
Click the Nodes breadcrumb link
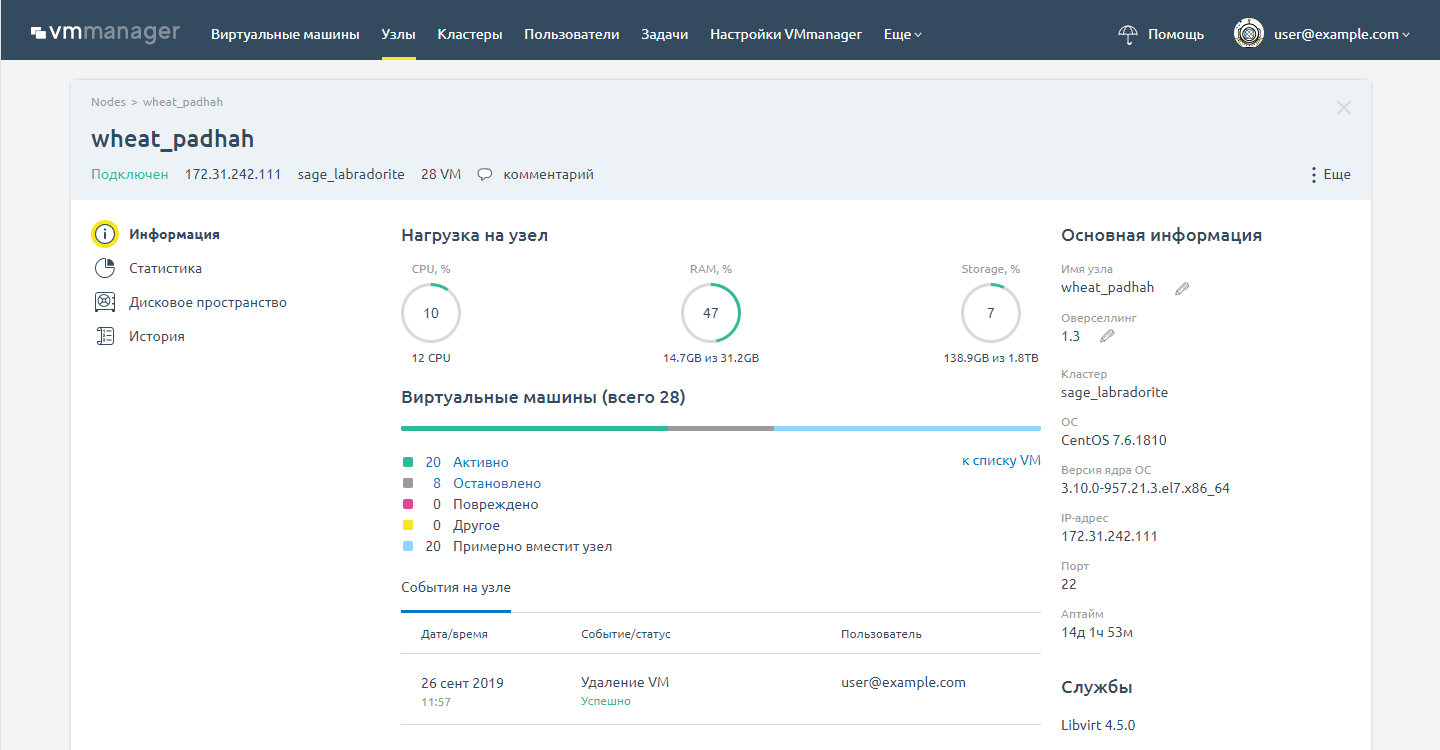[108, 101]
